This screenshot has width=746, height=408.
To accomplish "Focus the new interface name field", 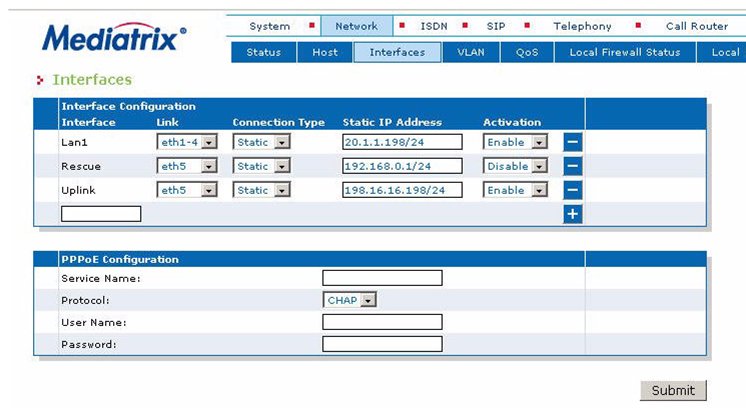I will point(101,214).
